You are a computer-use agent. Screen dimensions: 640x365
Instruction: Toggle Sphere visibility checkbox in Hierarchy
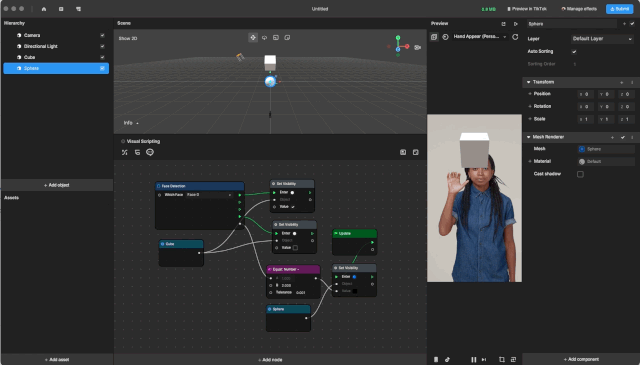coord(102,68)
